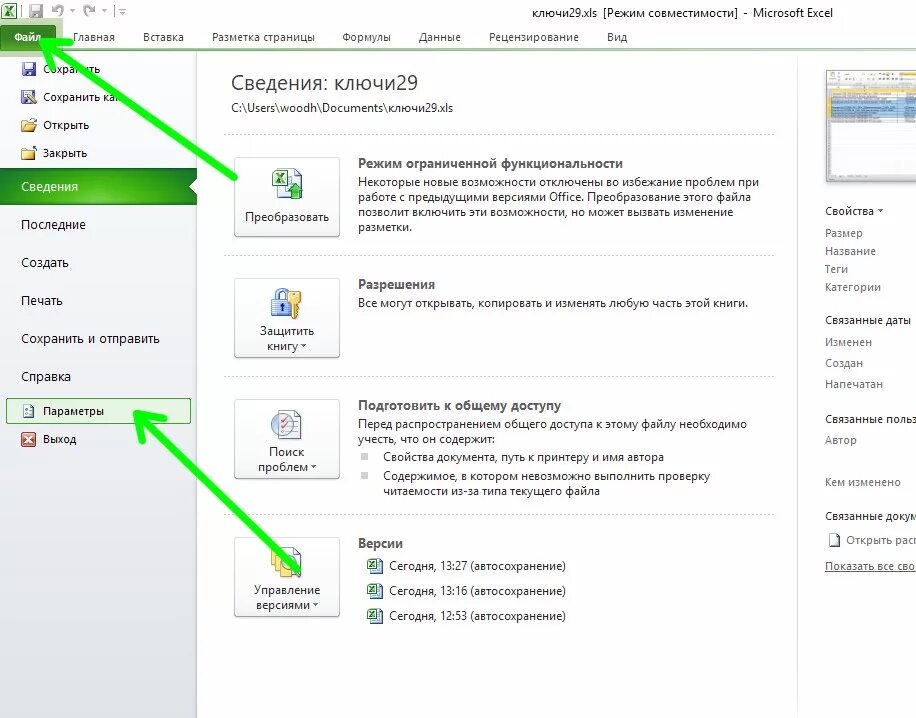Switch to the Вставка ribbon tab
Image resolution: width=916 pixels, height=718 pixels.
pyautogui.click(x=163, y=37)
